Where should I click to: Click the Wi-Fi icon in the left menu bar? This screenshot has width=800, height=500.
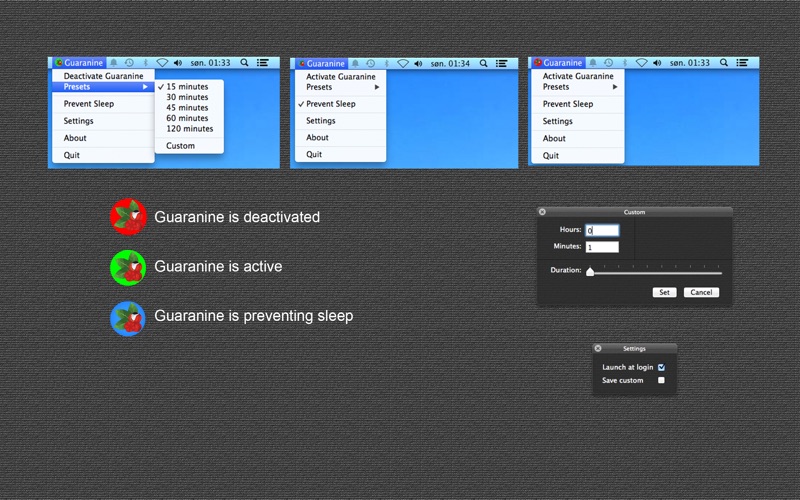162,62
